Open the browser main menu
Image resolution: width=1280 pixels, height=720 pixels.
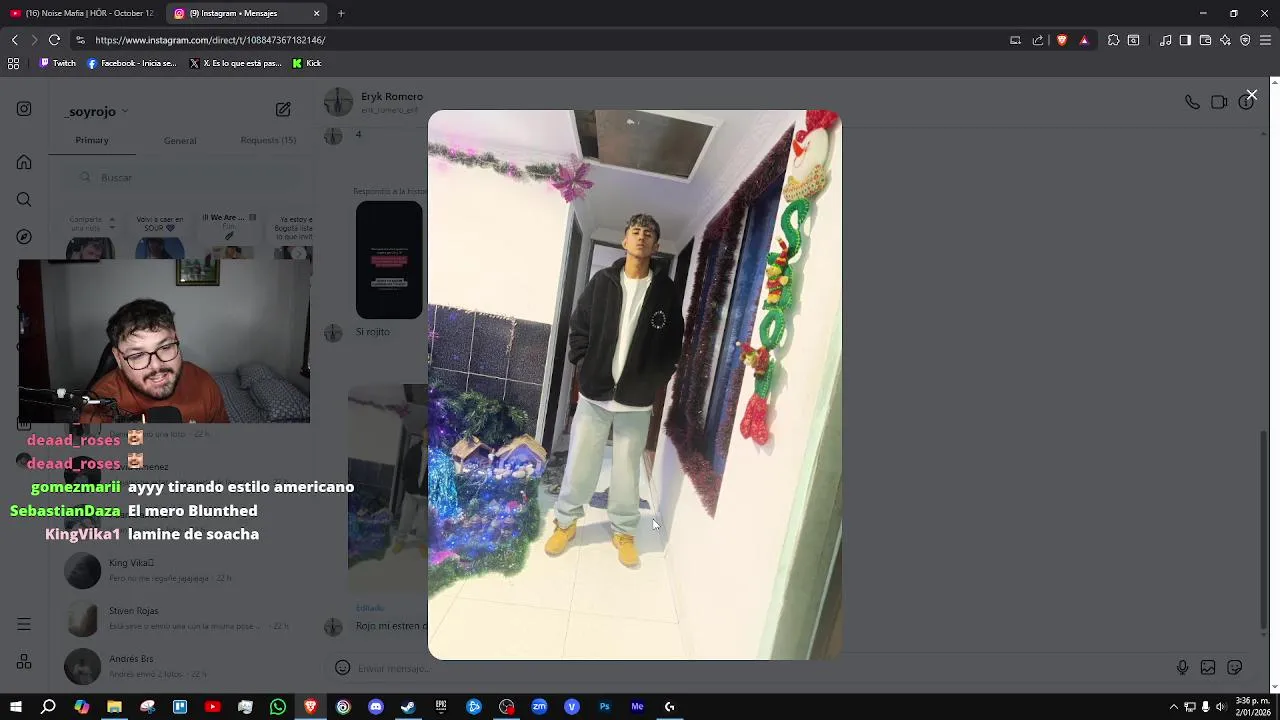tap(1266, 40)
